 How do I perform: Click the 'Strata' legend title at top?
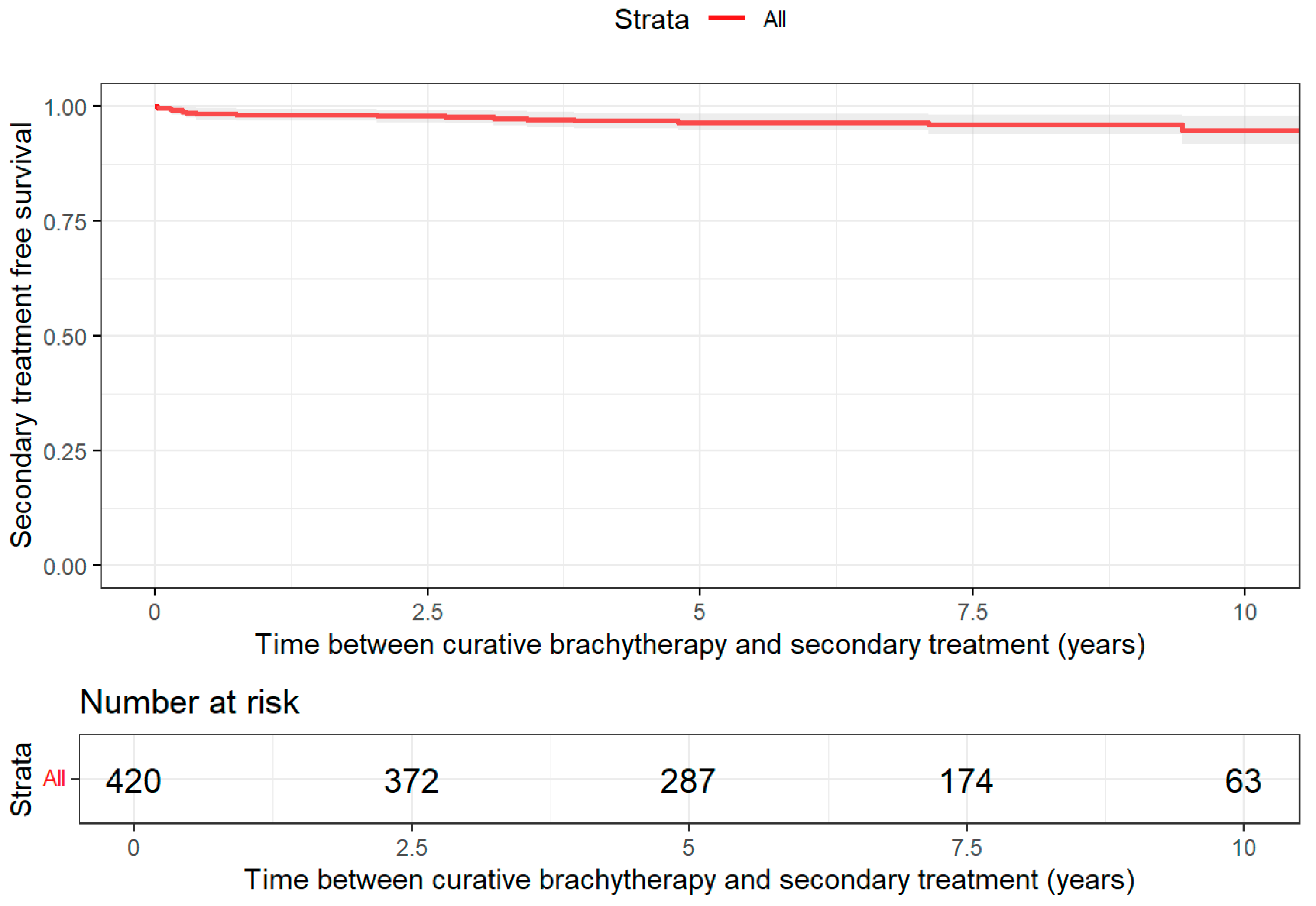(x=651, y=20)
